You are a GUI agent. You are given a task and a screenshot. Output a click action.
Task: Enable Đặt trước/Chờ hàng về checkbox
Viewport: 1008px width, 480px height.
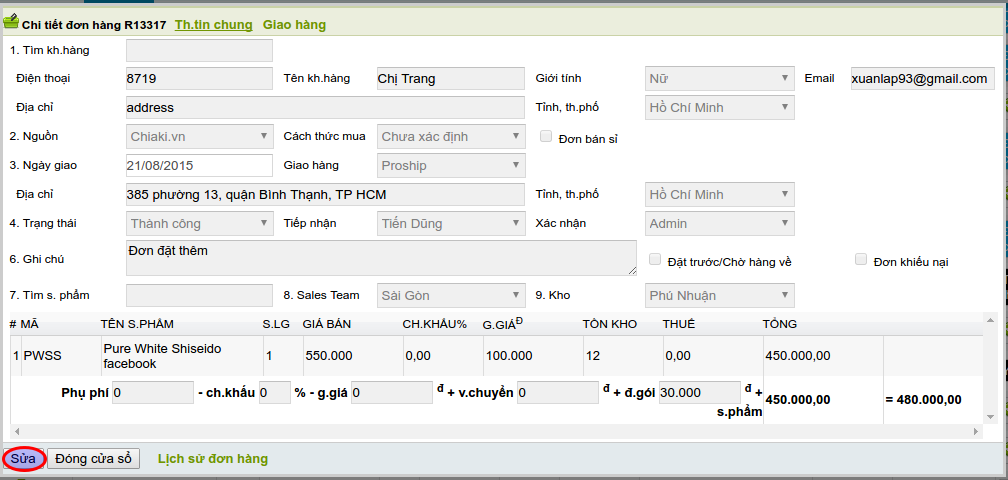[655, 260]
